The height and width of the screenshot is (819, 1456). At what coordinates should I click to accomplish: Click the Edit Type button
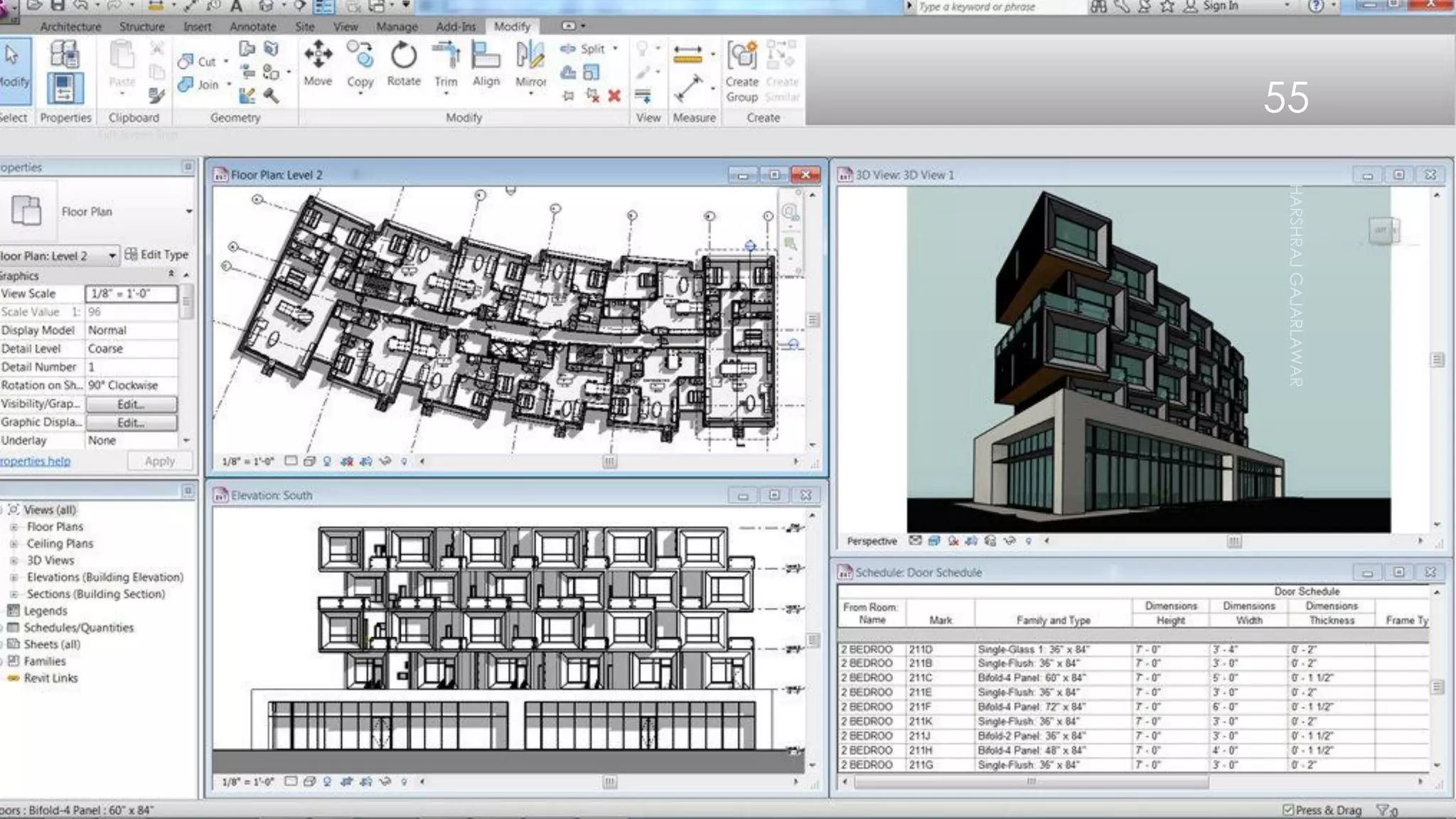156,255
